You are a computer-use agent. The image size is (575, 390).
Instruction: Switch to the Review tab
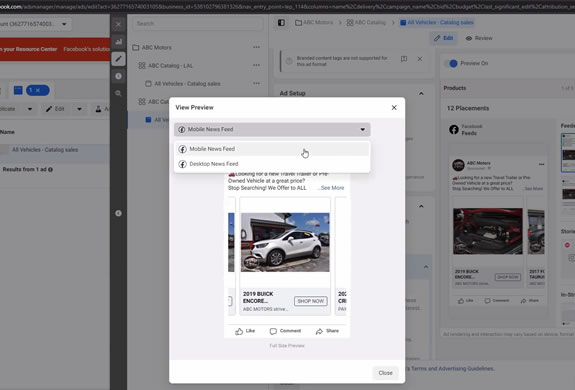(479, 38)
